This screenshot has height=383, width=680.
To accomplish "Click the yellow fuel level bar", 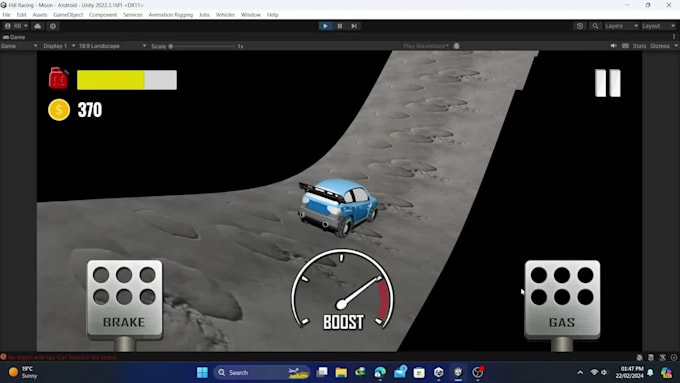I will [x=127, y=80].
